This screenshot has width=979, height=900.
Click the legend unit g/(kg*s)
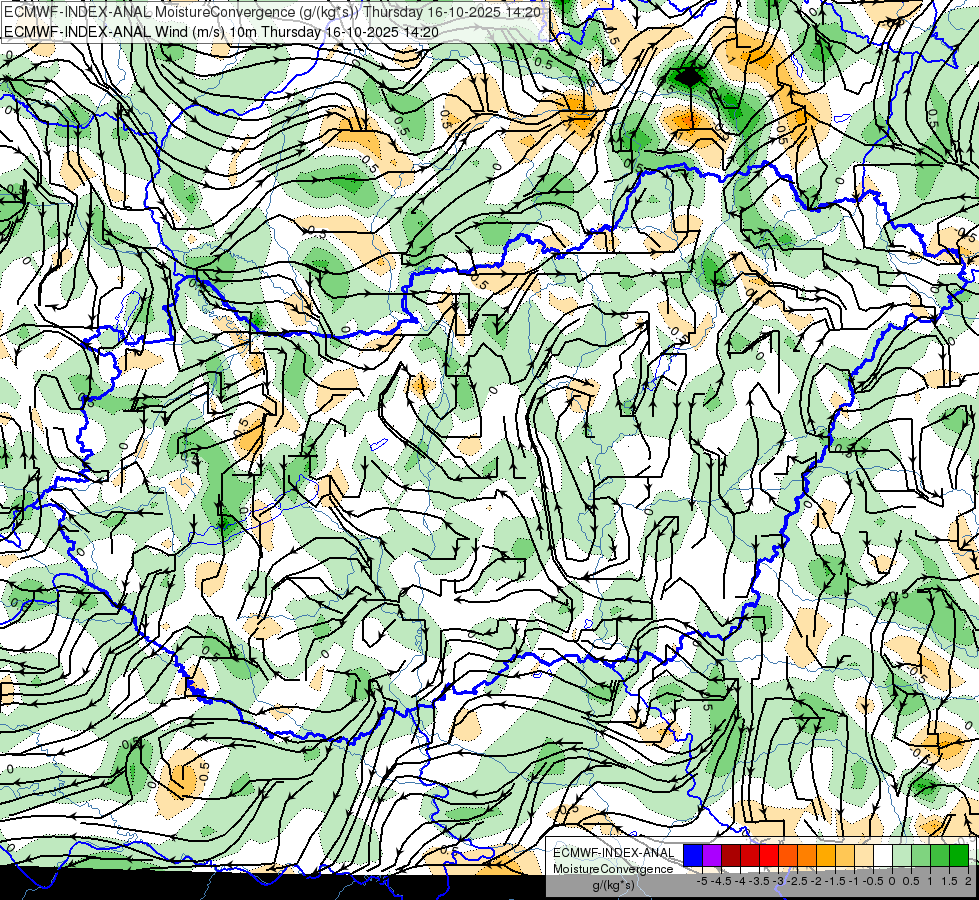pyautogui.click(x=613, y=886)
